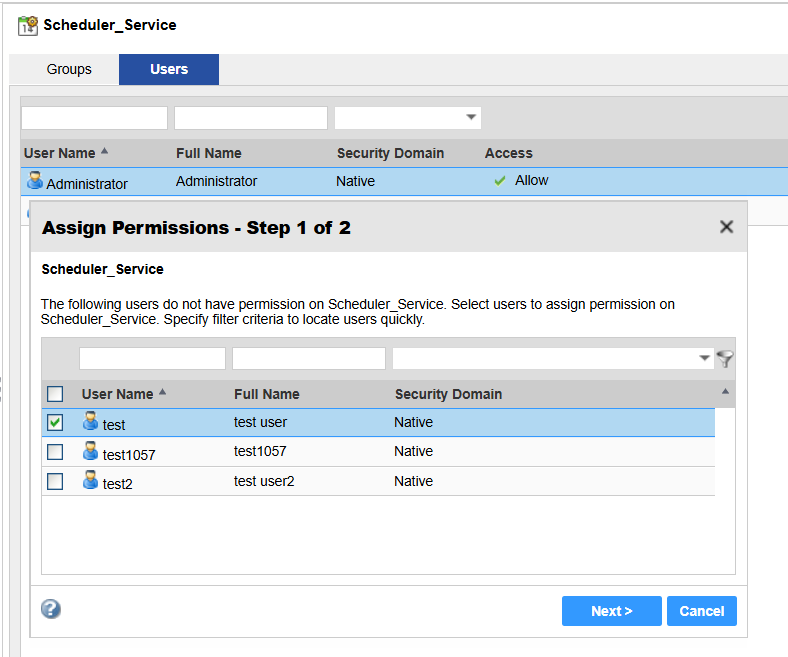Apply filter using the funnel icon

tap(725, 359)
